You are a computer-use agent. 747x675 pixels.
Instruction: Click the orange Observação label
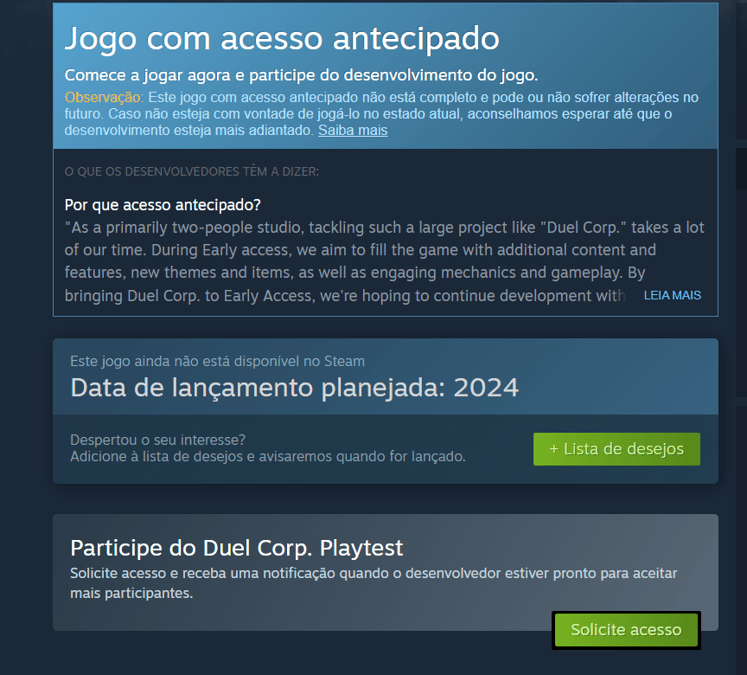pyautogui.click(x=103, y=97)
